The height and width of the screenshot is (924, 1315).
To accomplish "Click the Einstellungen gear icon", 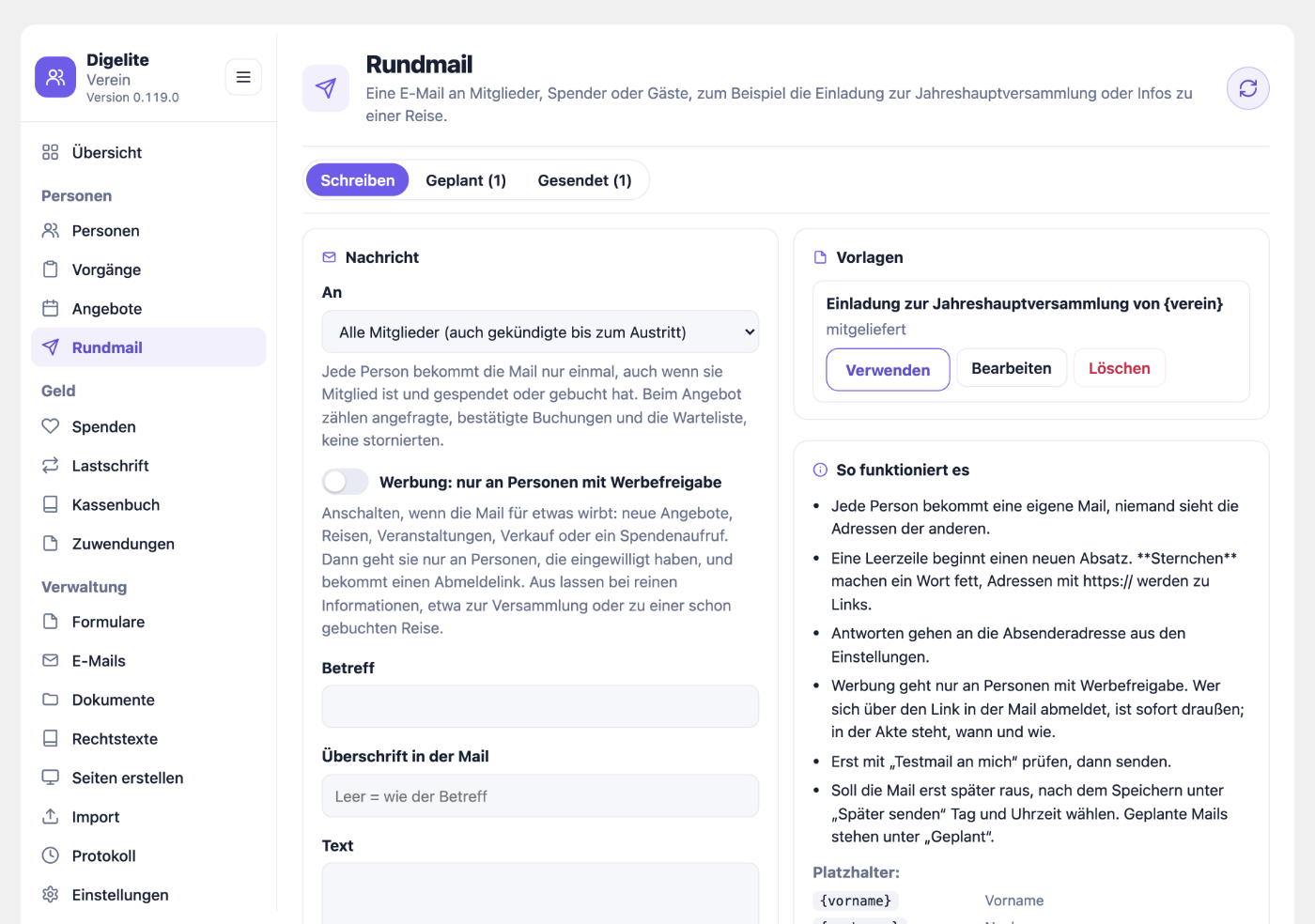I will click(51, 895).
